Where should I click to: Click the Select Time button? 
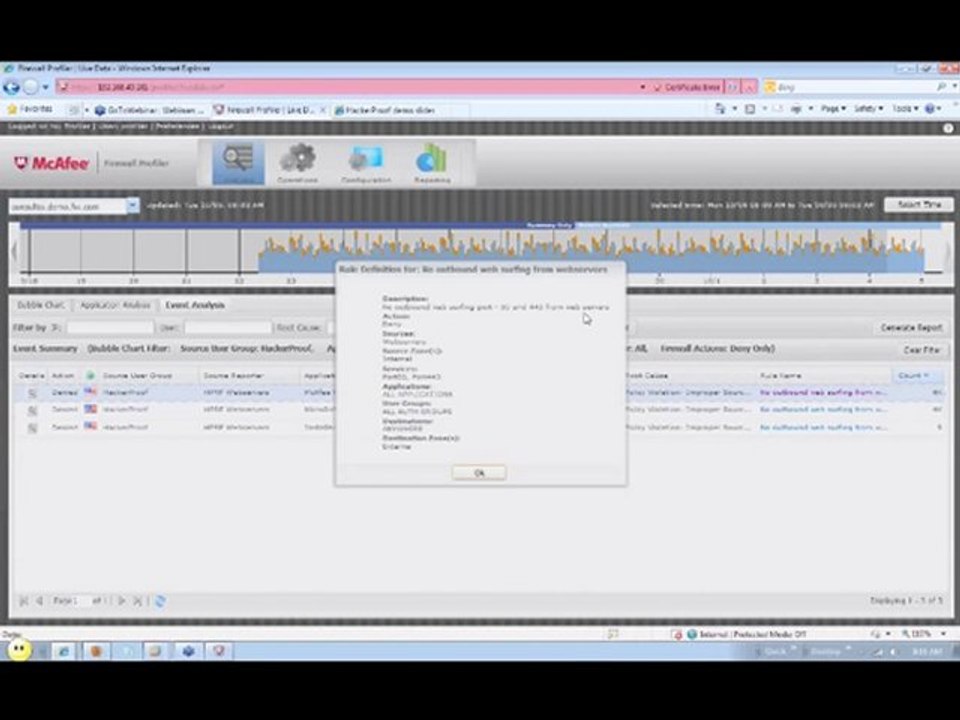point(918,204)
